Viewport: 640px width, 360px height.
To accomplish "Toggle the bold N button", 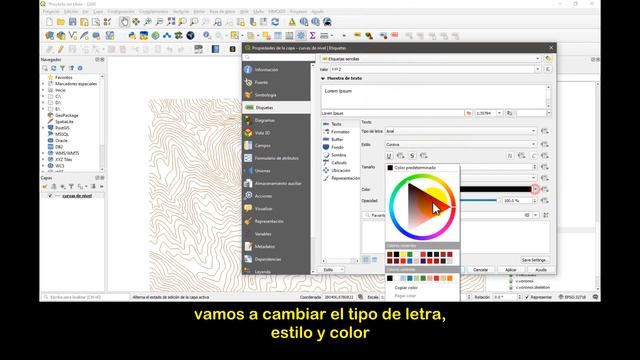I will click(510, 156).
